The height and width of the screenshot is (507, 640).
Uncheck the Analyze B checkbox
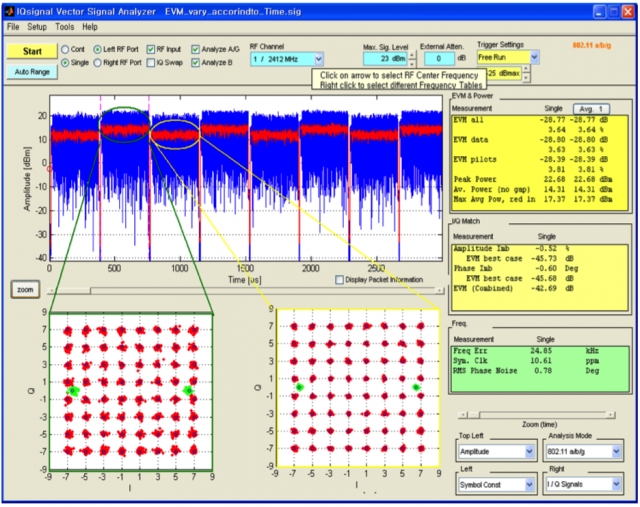[x=196, y=62]
